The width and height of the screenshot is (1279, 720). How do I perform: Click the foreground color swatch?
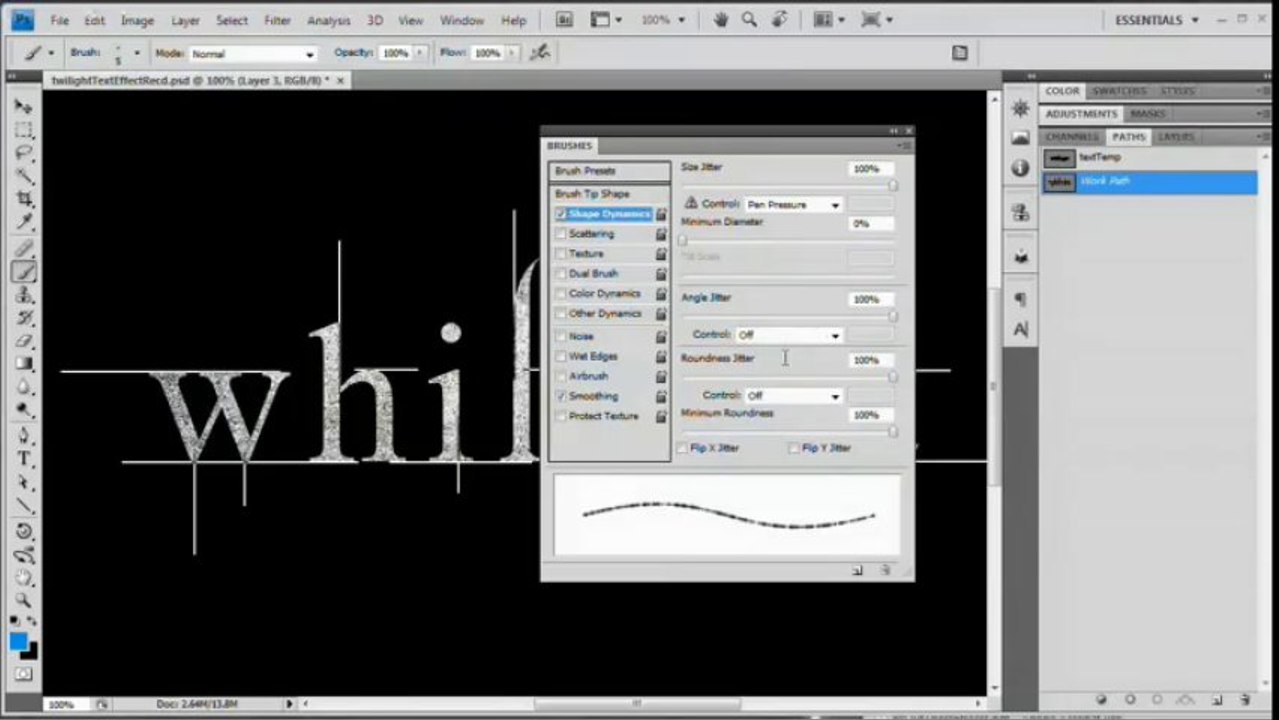click(18, 641)
